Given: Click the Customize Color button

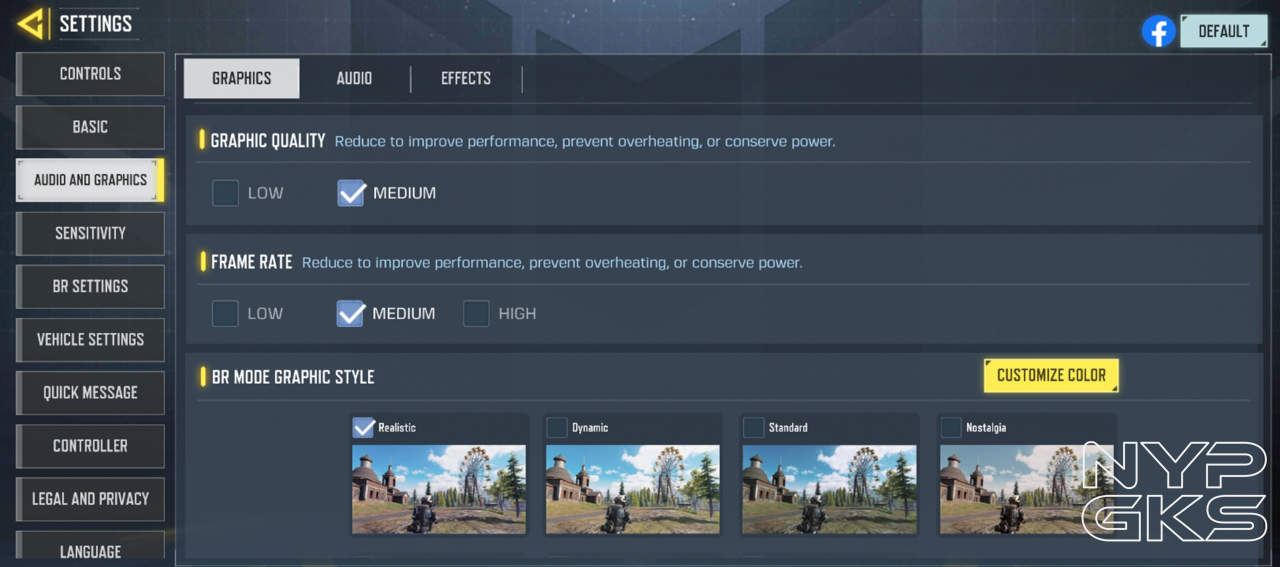Looking at the screenshot, I should pos(1051,375).
